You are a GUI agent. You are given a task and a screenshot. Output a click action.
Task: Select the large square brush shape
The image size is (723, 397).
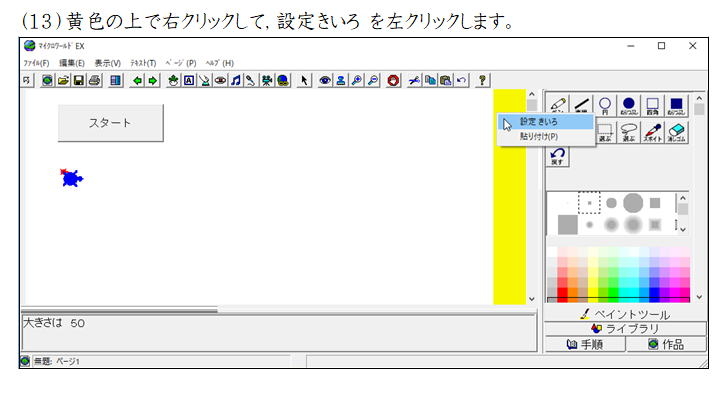tap(568, 225)
